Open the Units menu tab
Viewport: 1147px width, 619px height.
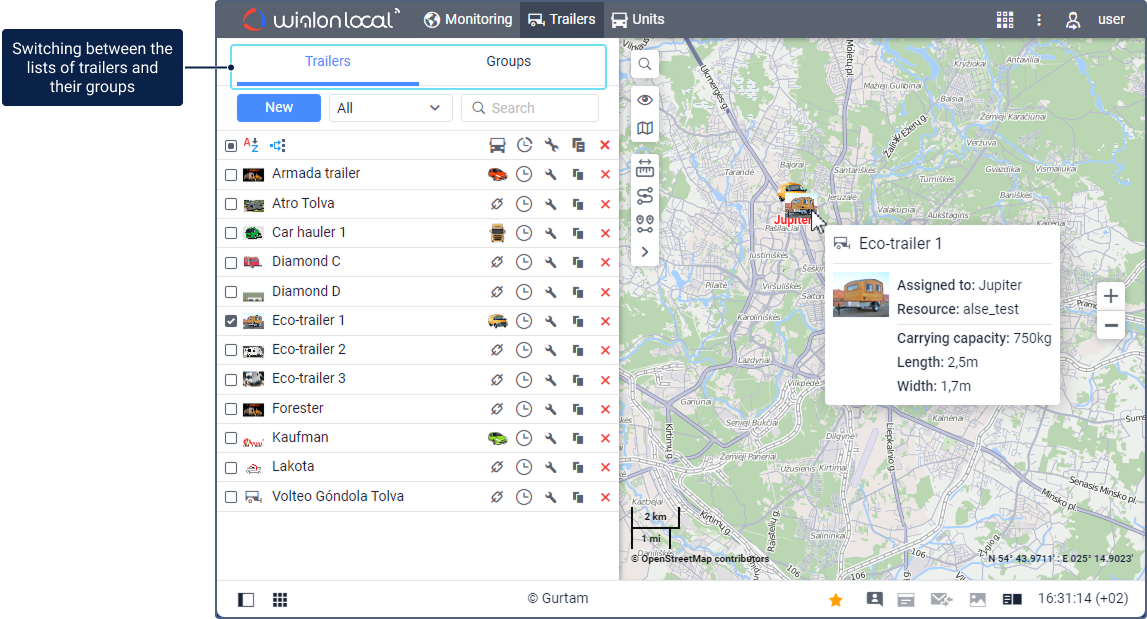(638, 20)
